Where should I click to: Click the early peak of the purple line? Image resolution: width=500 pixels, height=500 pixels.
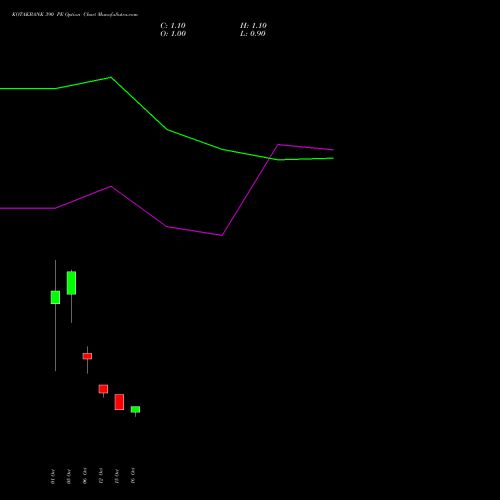(111, 186)
